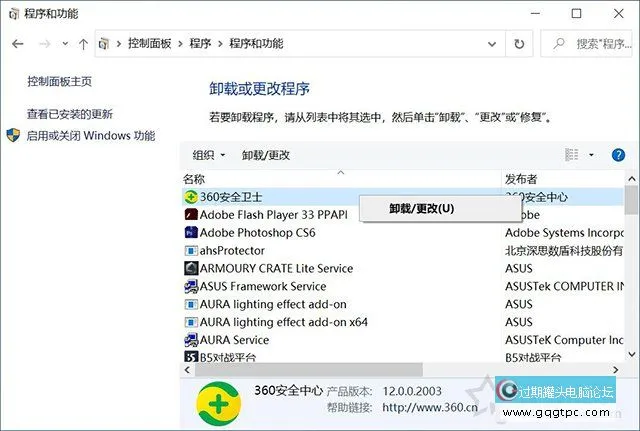Click 卸载/更改 in the toolbar
This screenshot has height=431, width=640.
click(x=266, y=155)
